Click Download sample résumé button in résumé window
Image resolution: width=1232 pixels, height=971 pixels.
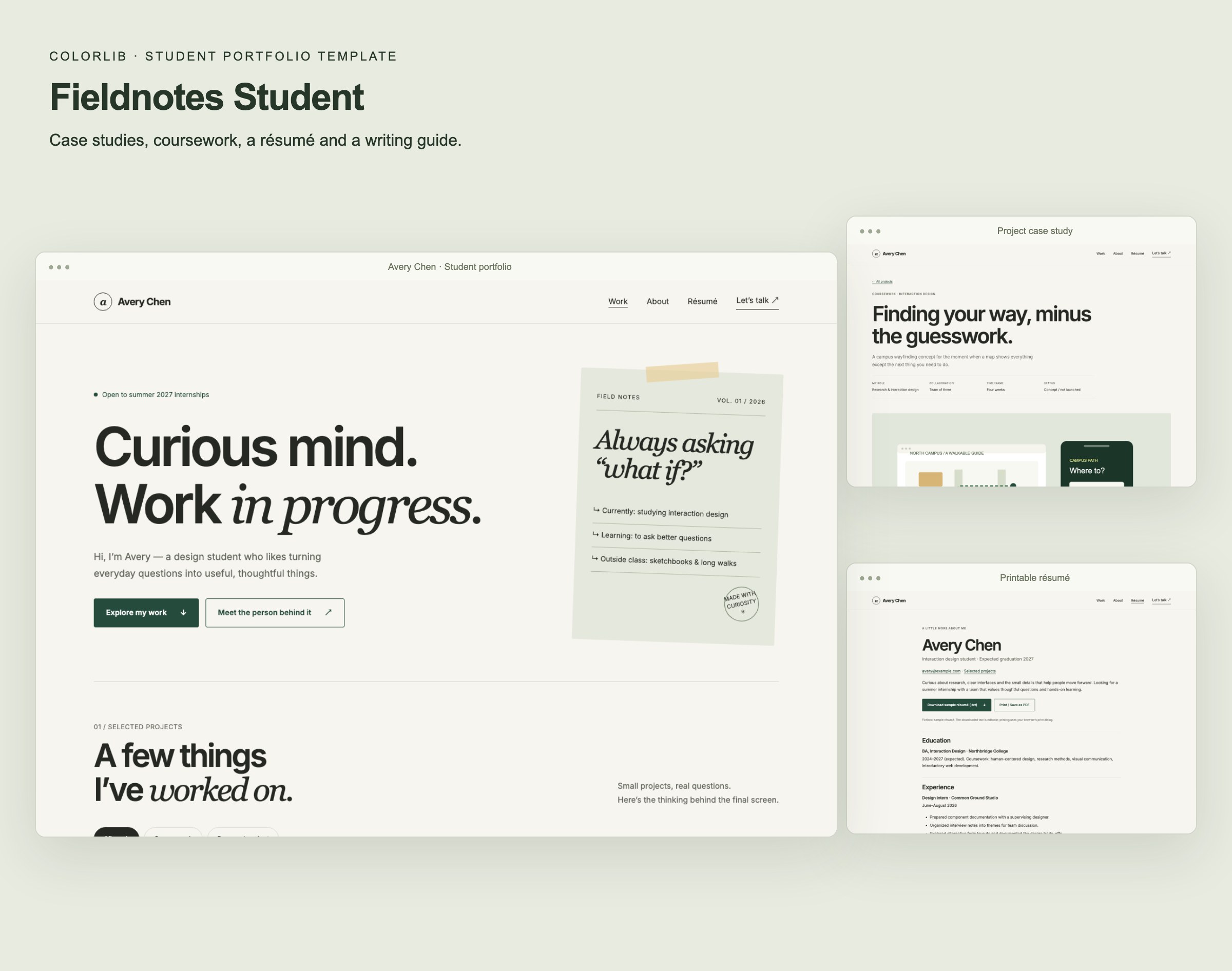[x=956, y=705]
